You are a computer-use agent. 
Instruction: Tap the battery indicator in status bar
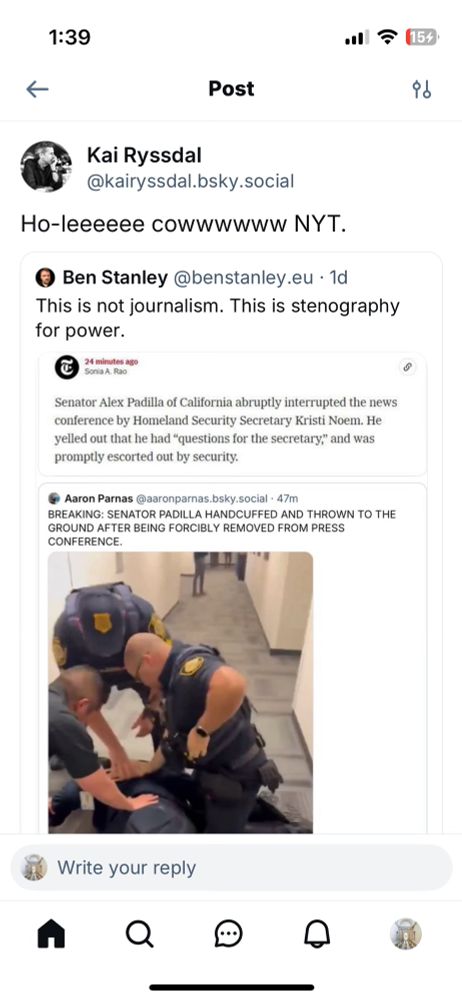(x=422, y=38)
